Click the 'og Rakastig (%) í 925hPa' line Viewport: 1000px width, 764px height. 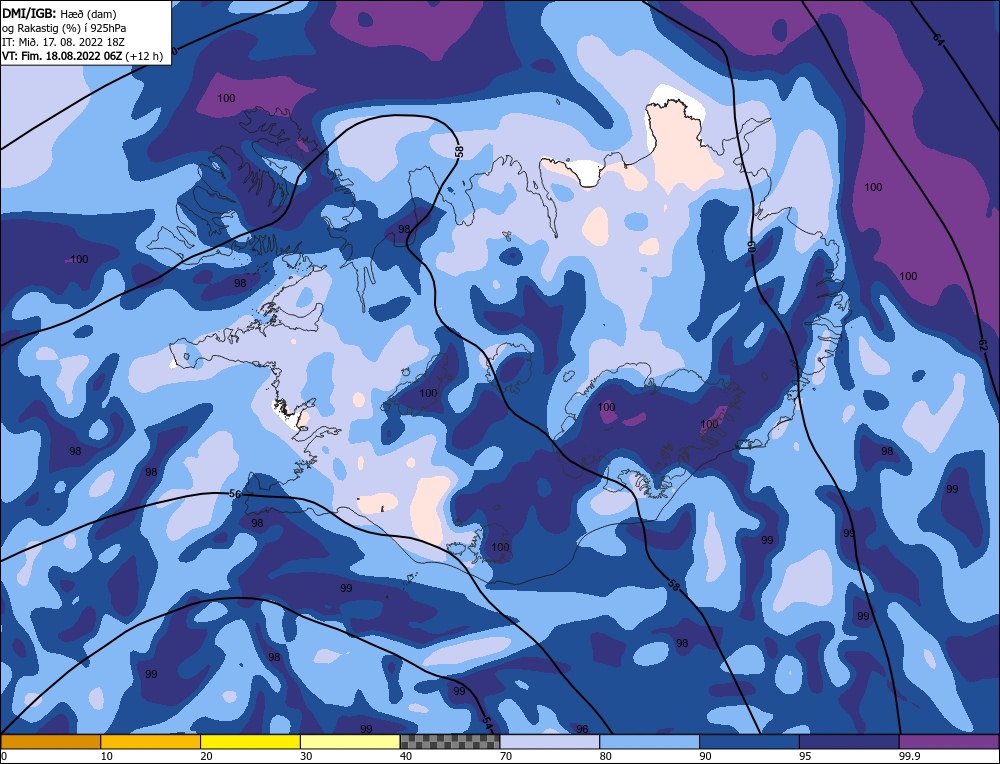coord(64,27)
